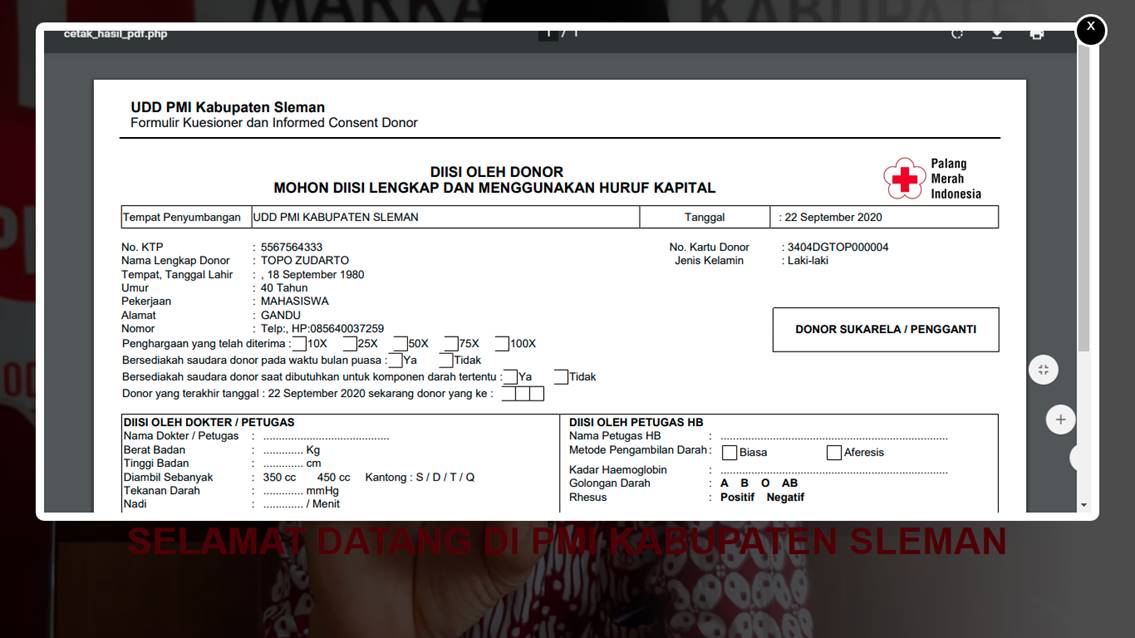This screenshot has width=1135, height=638.
Task: Download the PDF file
Action: [x=997, y=33]
